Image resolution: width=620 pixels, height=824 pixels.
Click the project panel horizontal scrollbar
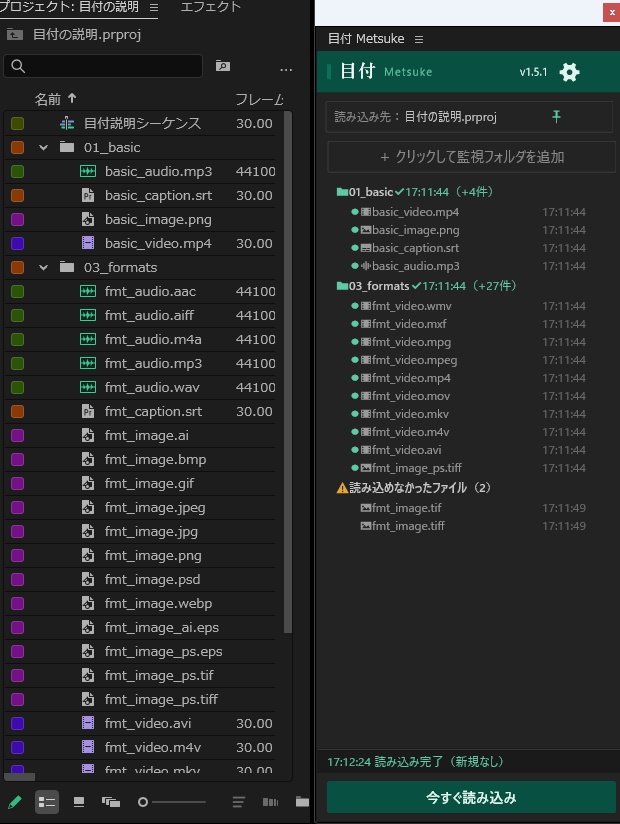click(20, 776)
